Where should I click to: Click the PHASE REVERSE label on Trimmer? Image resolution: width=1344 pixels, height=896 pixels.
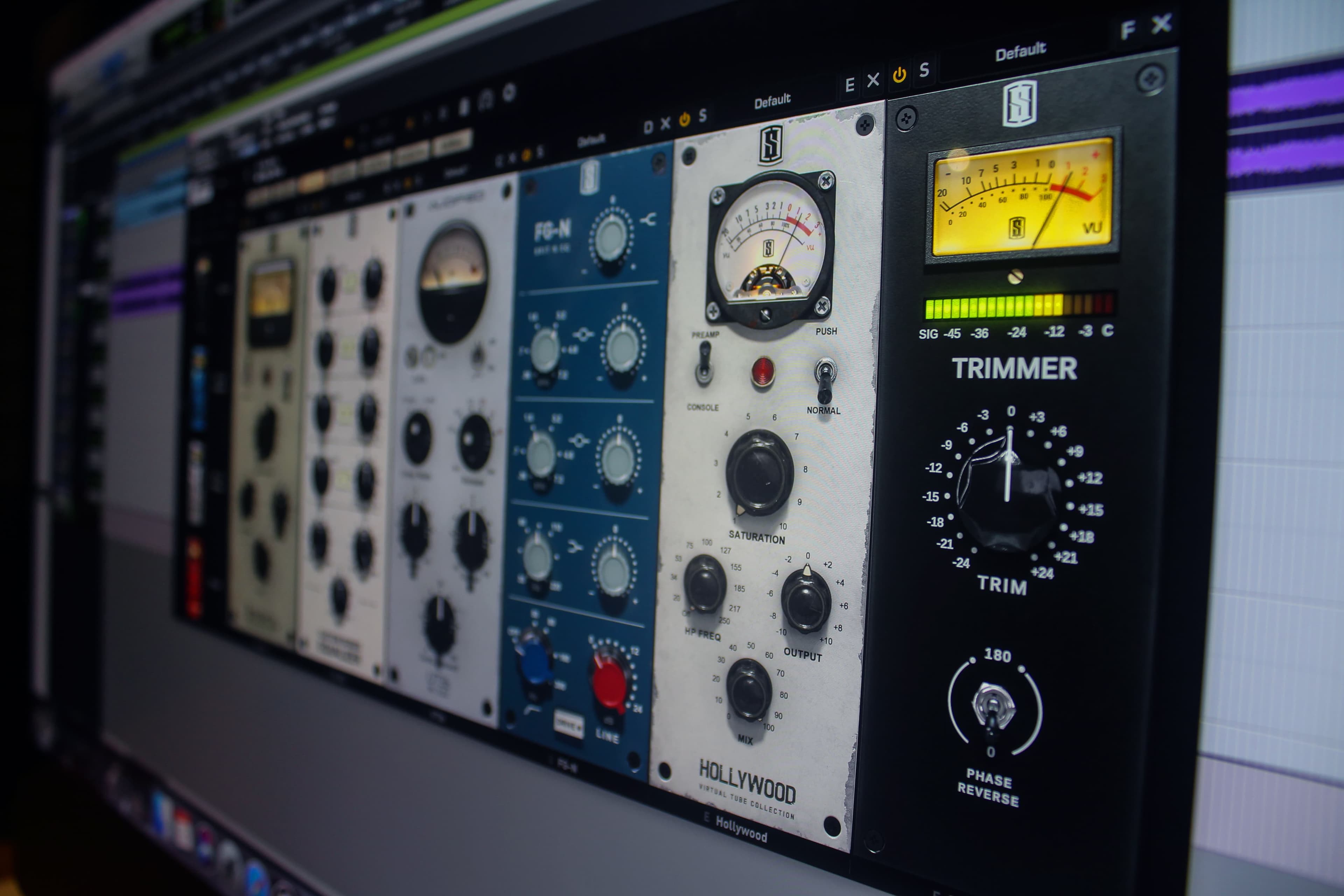[988, 787]
